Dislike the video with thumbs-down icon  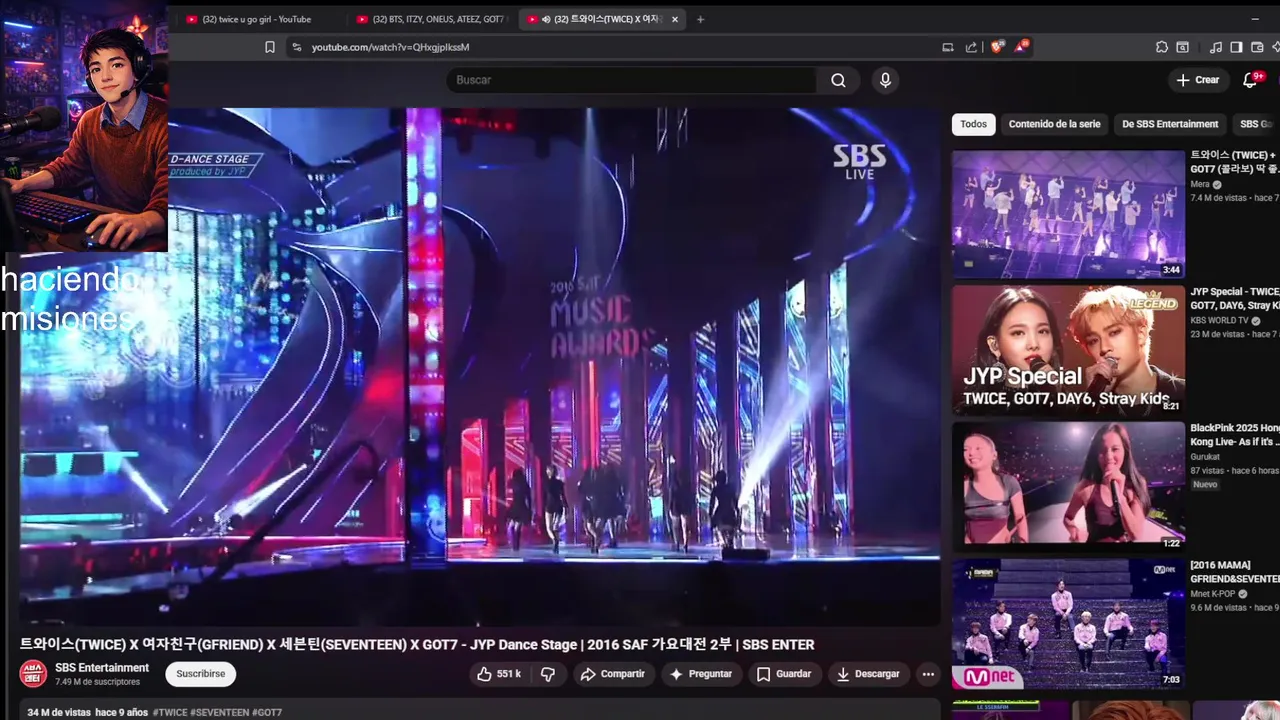pyautogui.click(x=548, y=674)
